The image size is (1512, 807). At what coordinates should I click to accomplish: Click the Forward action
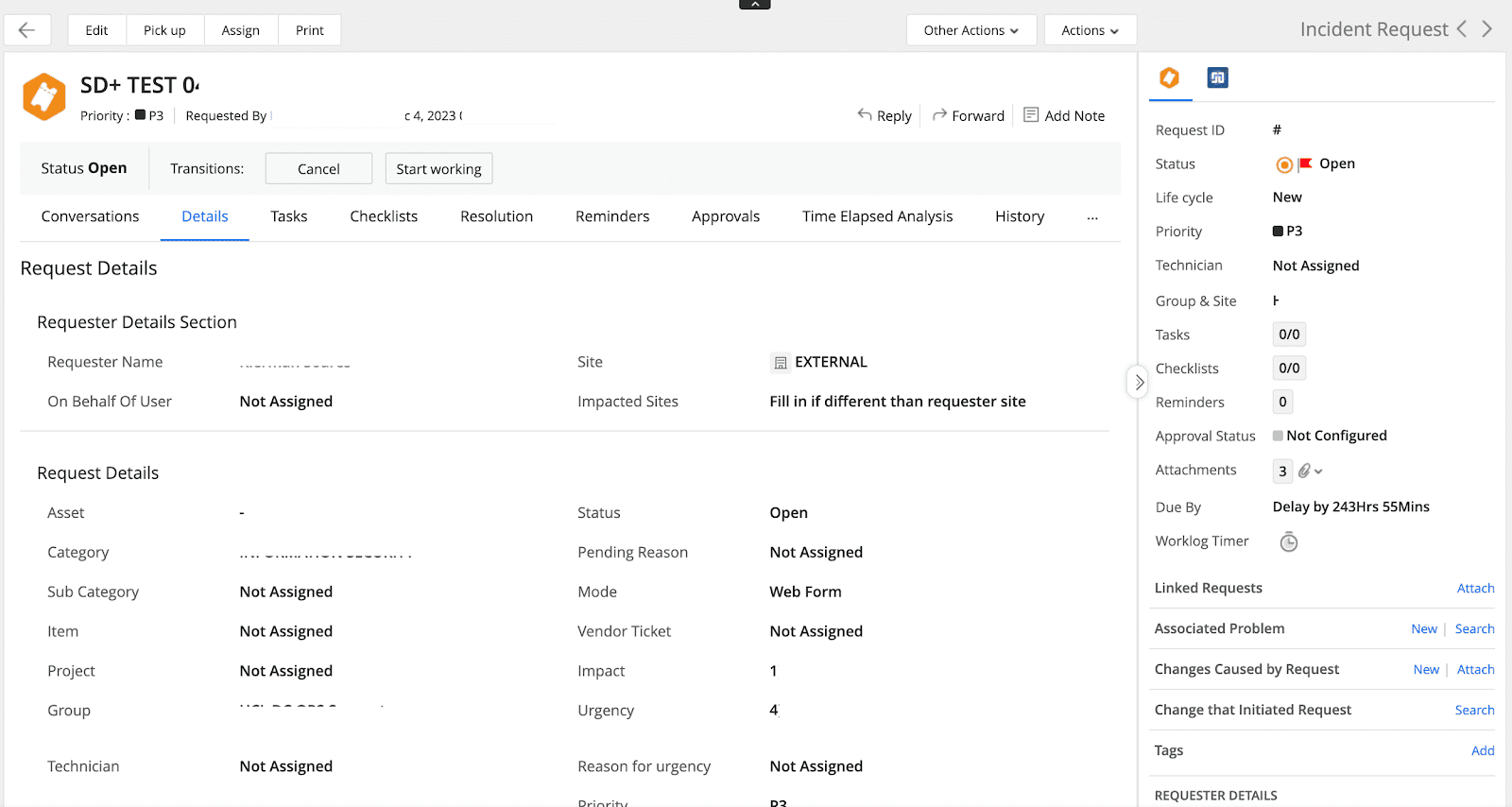tap(968, 115)
